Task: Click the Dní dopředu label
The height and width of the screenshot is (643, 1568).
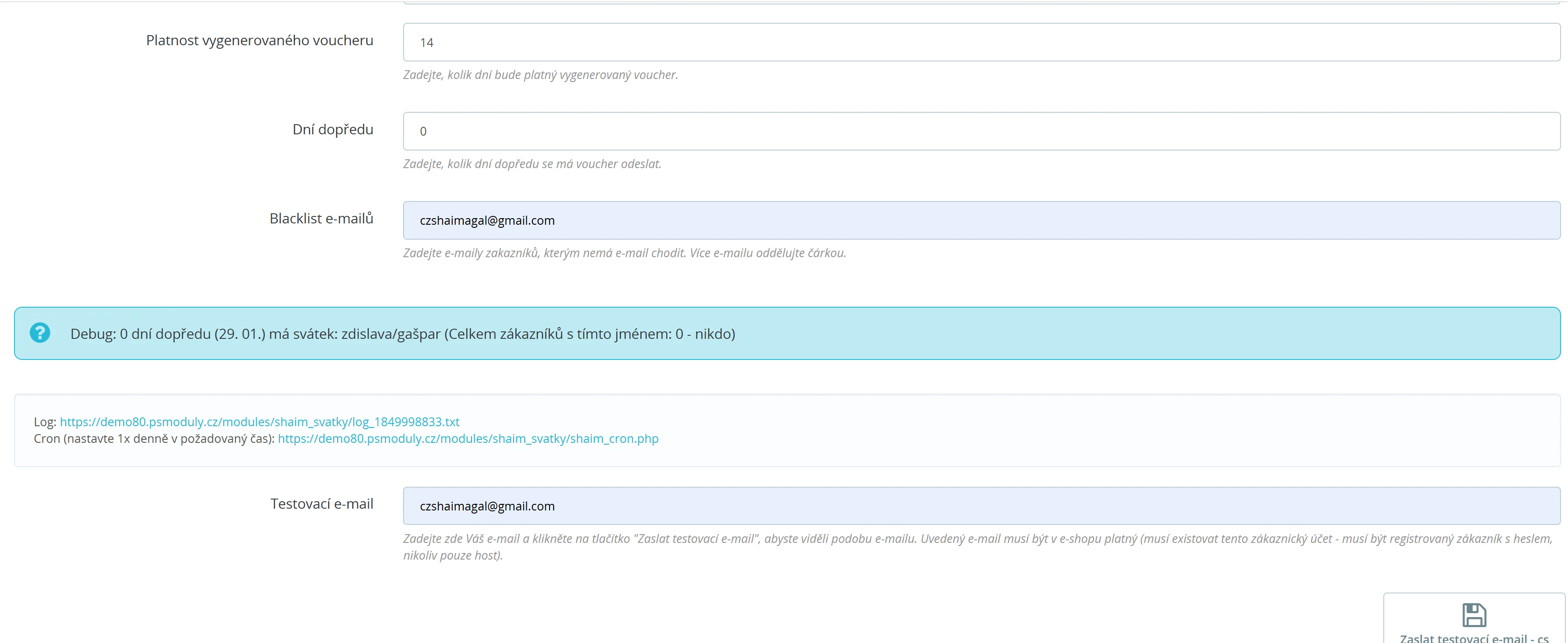Action: coord(332,129)
